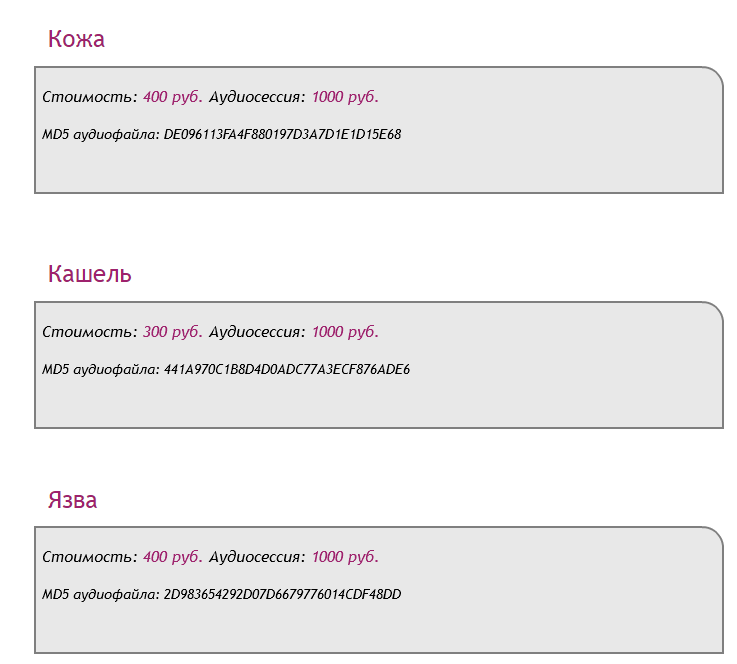Click the MD5 hash starting with 441A970C
The image size is (737, 664).
286,369
